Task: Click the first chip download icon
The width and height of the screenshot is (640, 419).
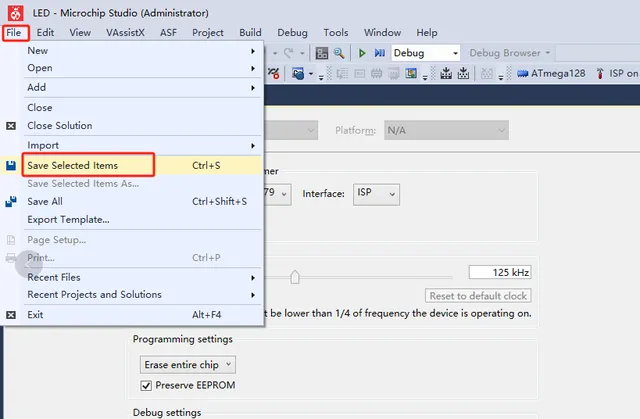Action: tap(446, 73)
